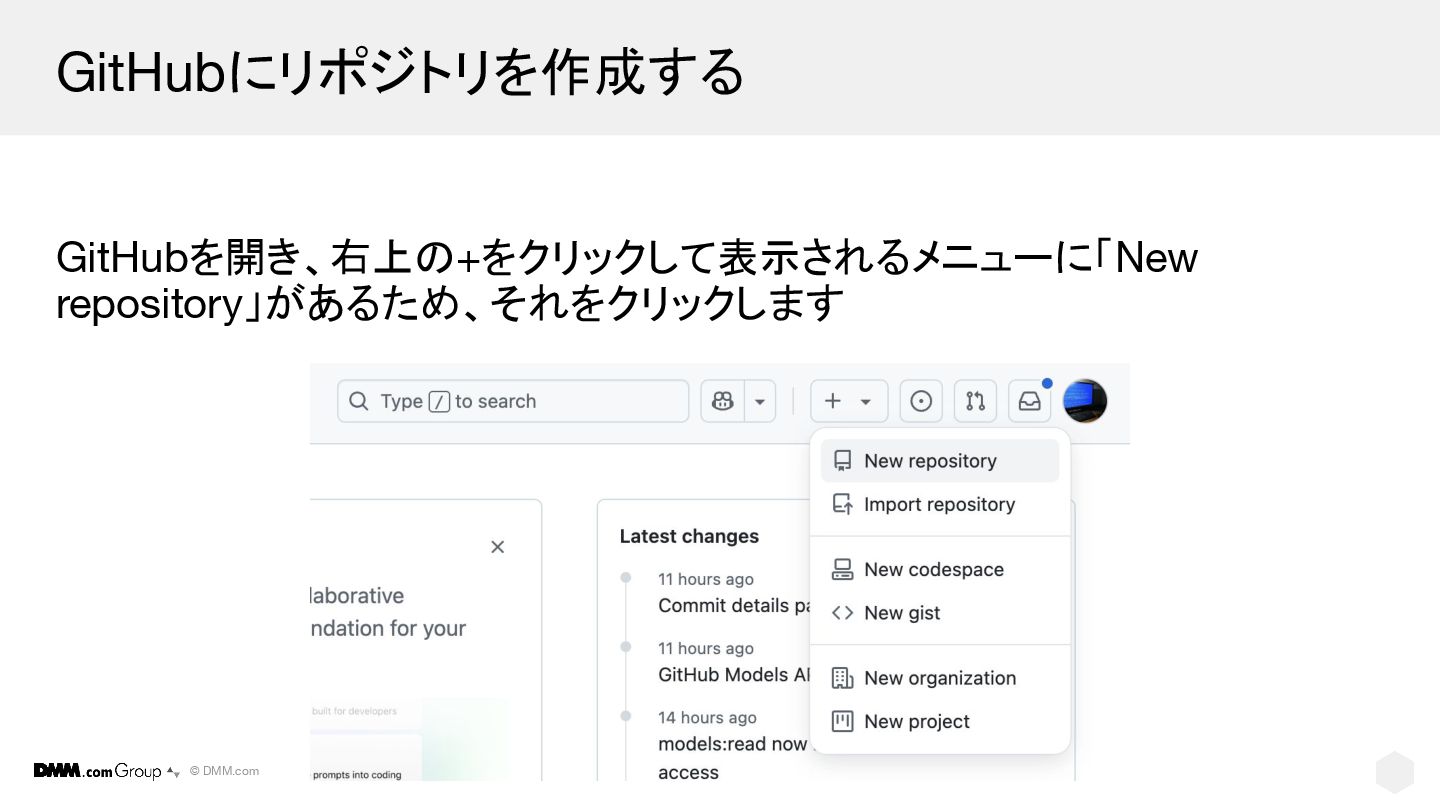The width and height of the screenshot is (1440, 810).
Task: Click the code brackets icon beside New gist
Action: pos(843,613)
